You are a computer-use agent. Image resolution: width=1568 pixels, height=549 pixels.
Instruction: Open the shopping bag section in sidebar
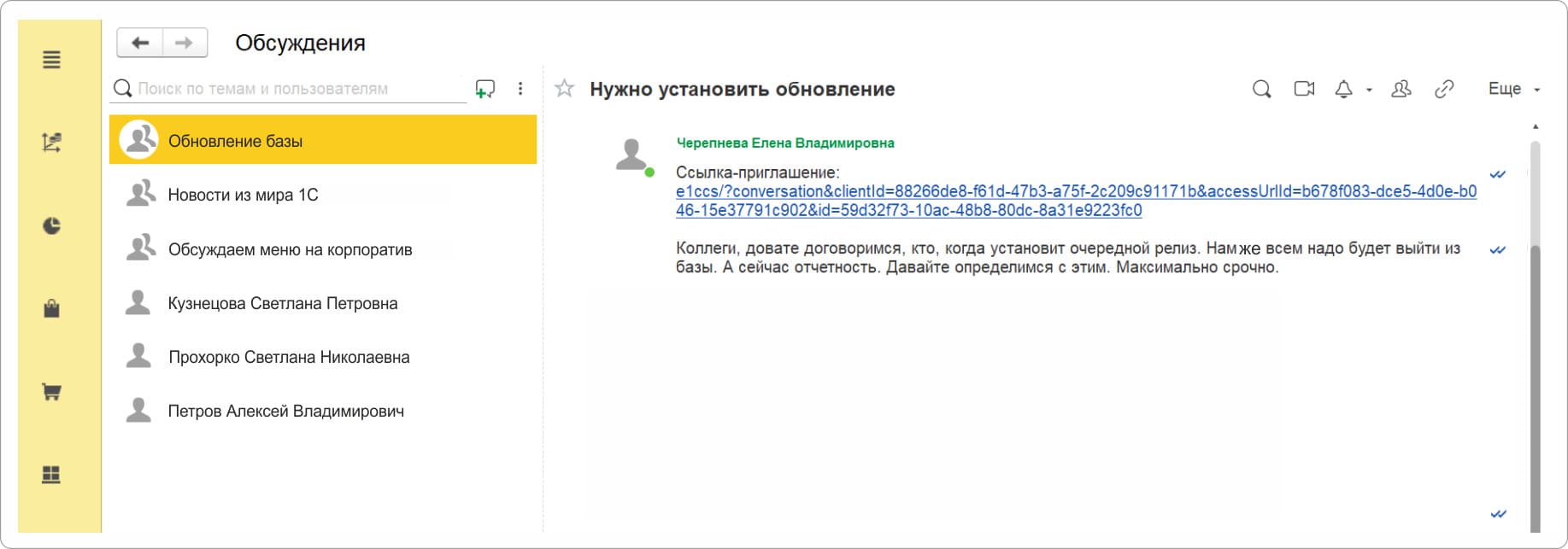pos(51,308)
